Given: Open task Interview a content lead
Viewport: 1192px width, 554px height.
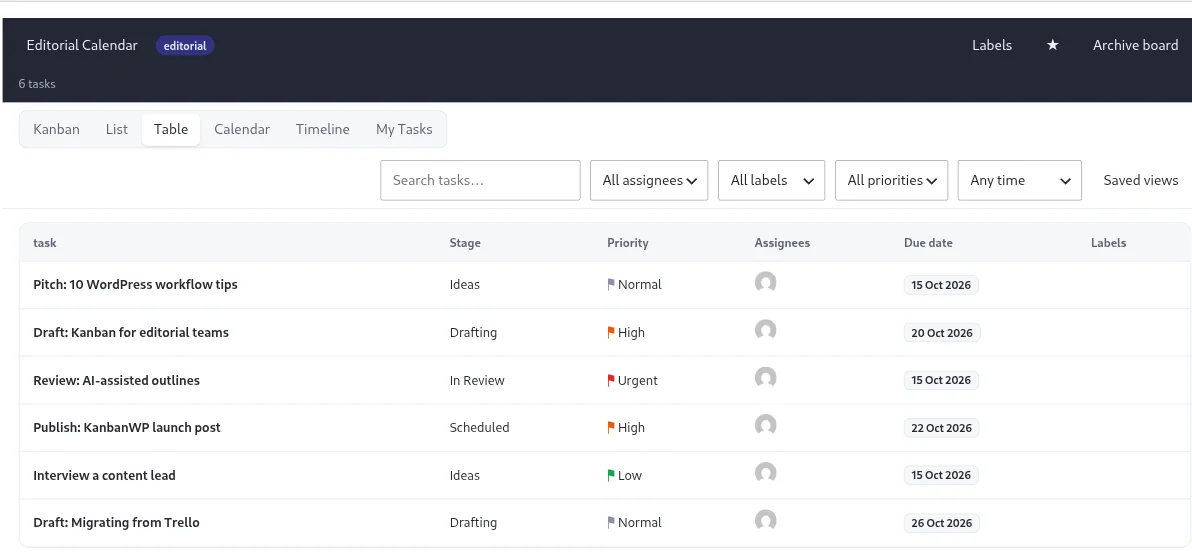Looking at the screenshot, I should 104,476.
